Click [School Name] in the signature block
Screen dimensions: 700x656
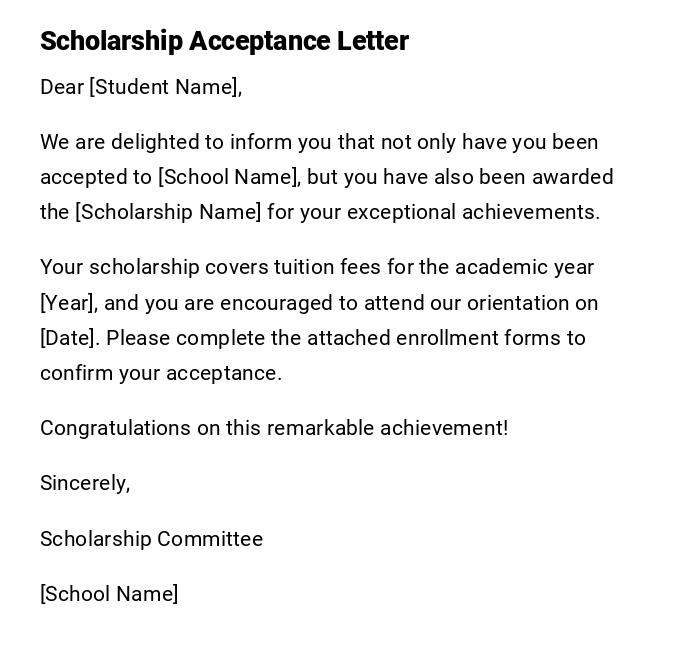[109, 594]
